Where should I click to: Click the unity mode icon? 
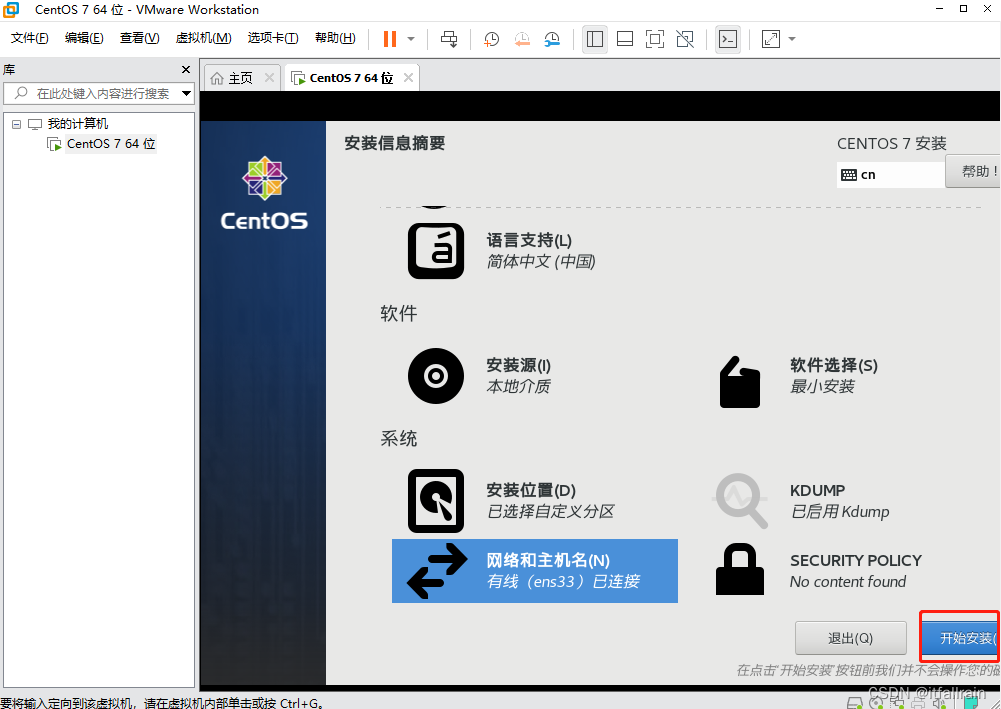point(685,39)
